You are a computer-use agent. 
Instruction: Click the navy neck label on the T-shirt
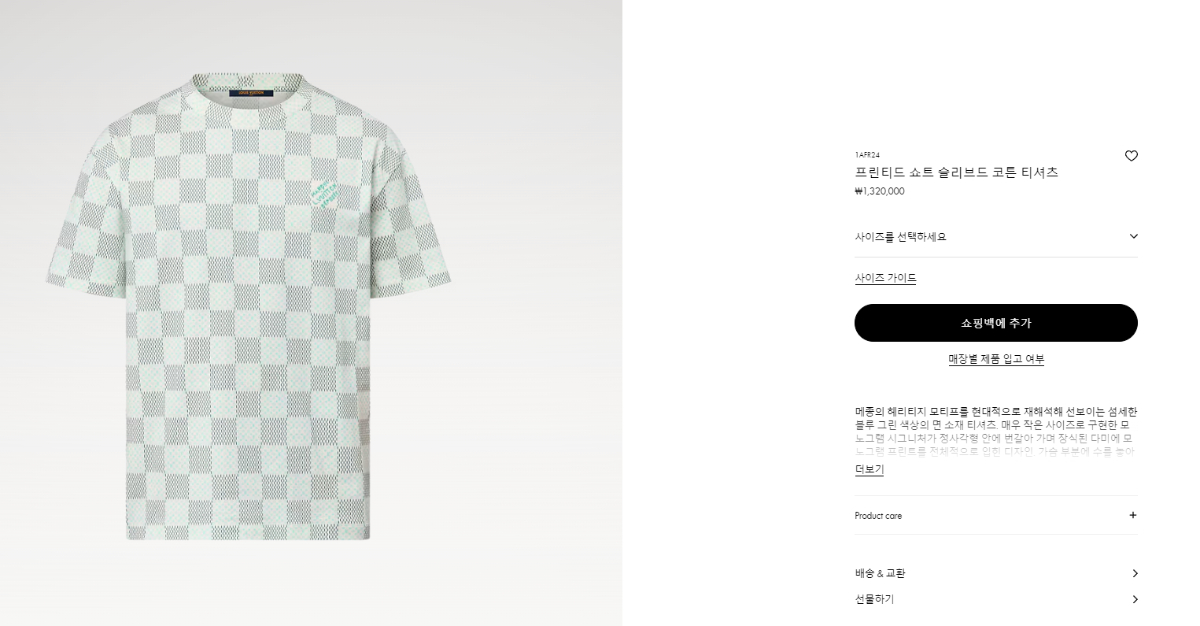click(x=251, y=93)
